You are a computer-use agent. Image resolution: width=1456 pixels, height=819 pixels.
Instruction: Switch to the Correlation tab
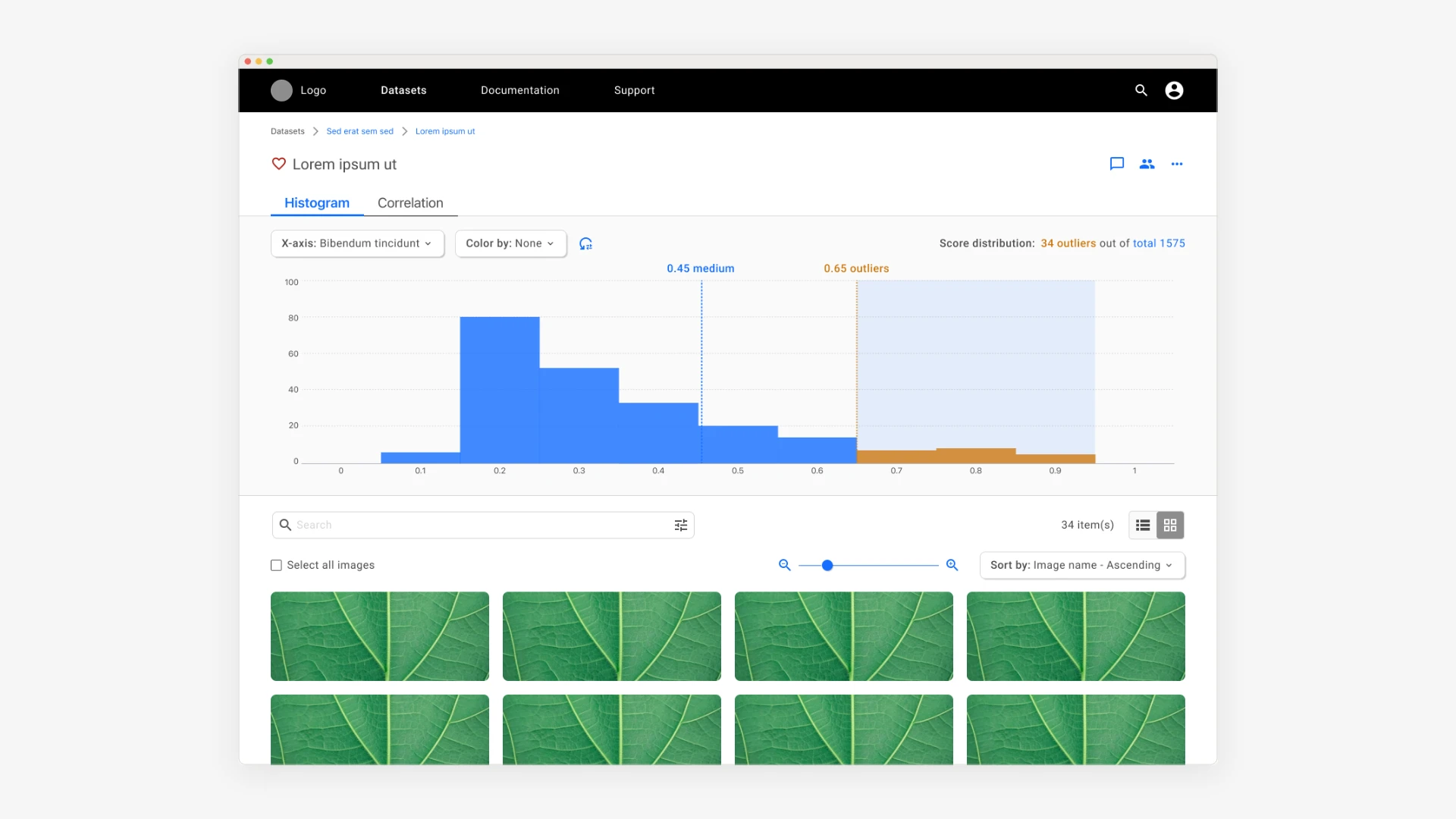410,202
